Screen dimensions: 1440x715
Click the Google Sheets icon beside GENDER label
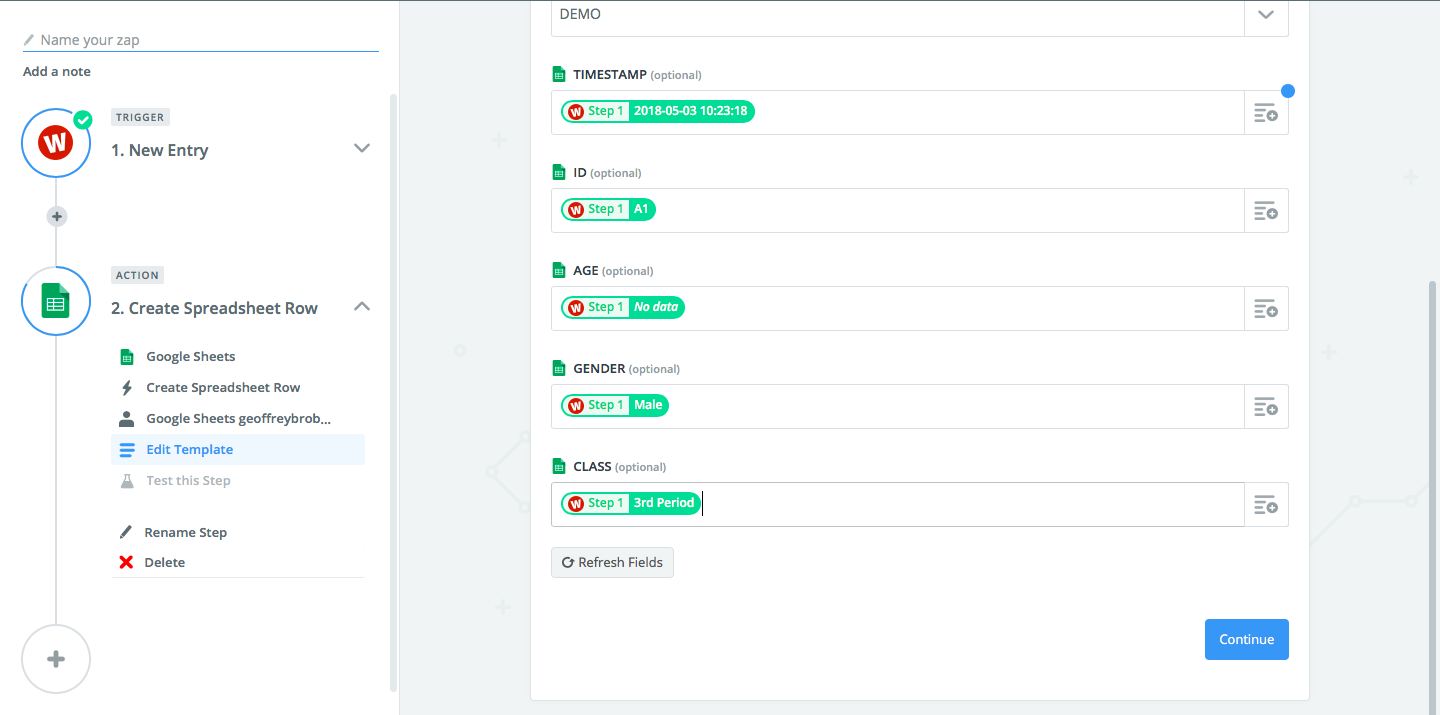point(559,368)
